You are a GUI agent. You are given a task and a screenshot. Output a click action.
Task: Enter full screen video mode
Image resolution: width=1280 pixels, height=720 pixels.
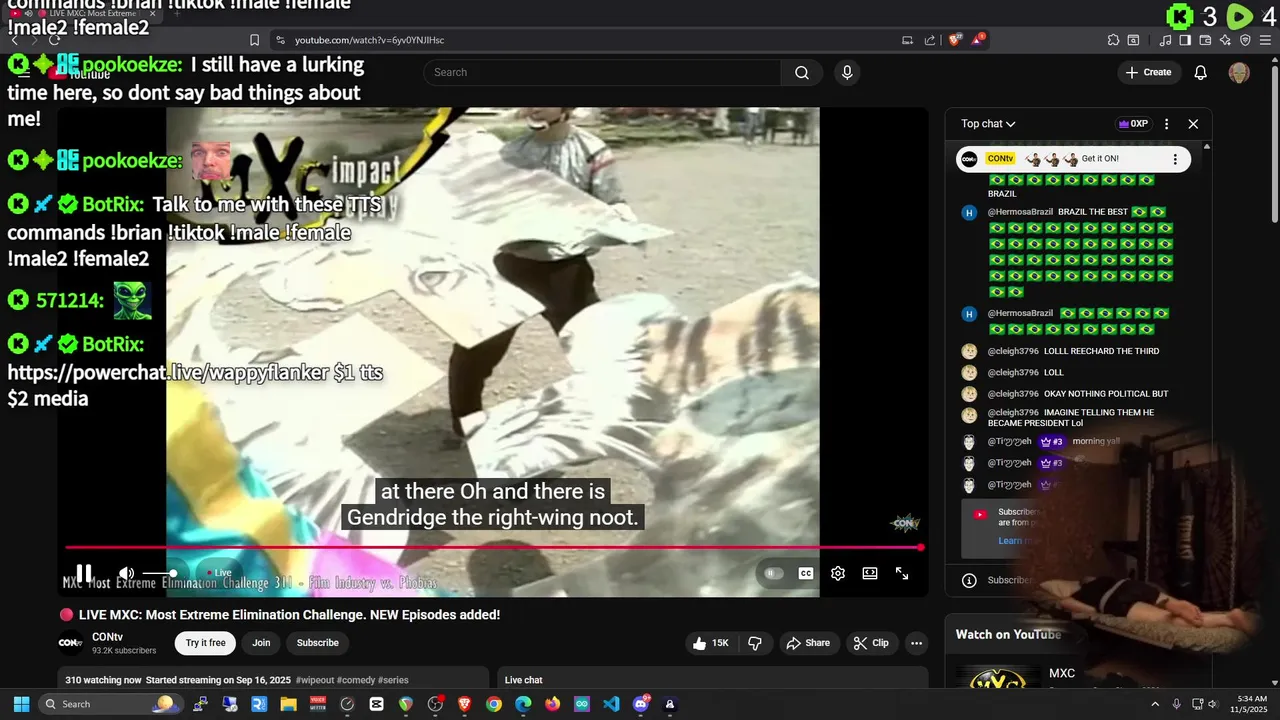pyautogui.click(x=902, y=573)
